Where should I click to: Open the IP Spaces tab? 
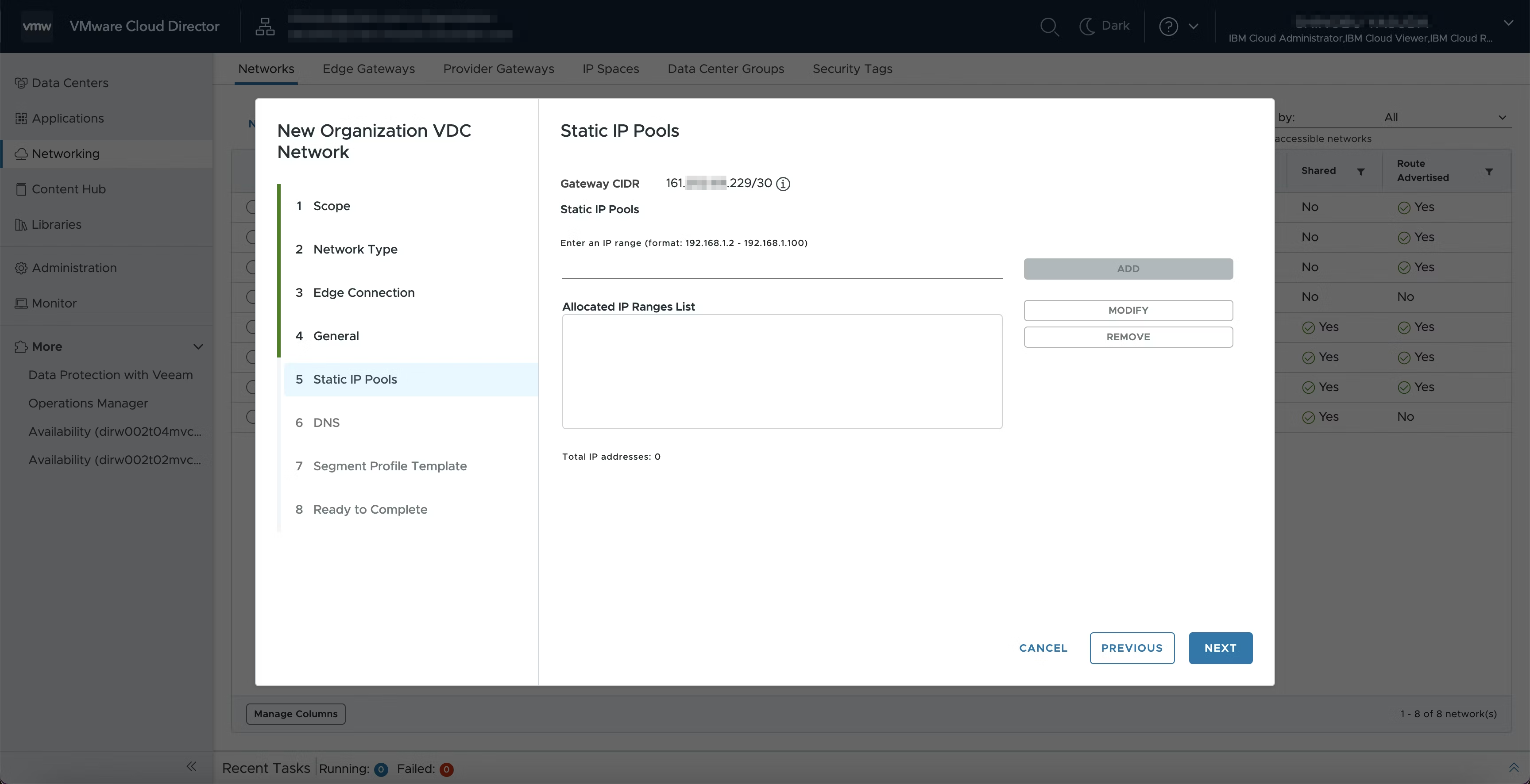click(610, 69)
